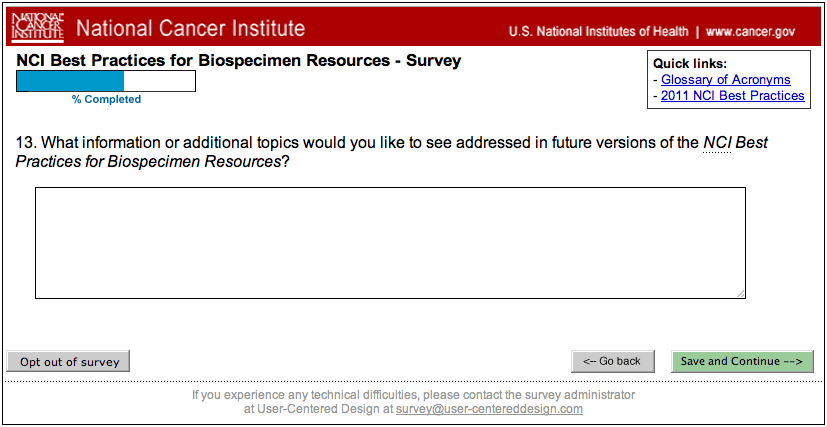The width and height of the screenshot is (827, 427).
Task: Click the empty white part of progress bar
Action: tap(159, 81)
